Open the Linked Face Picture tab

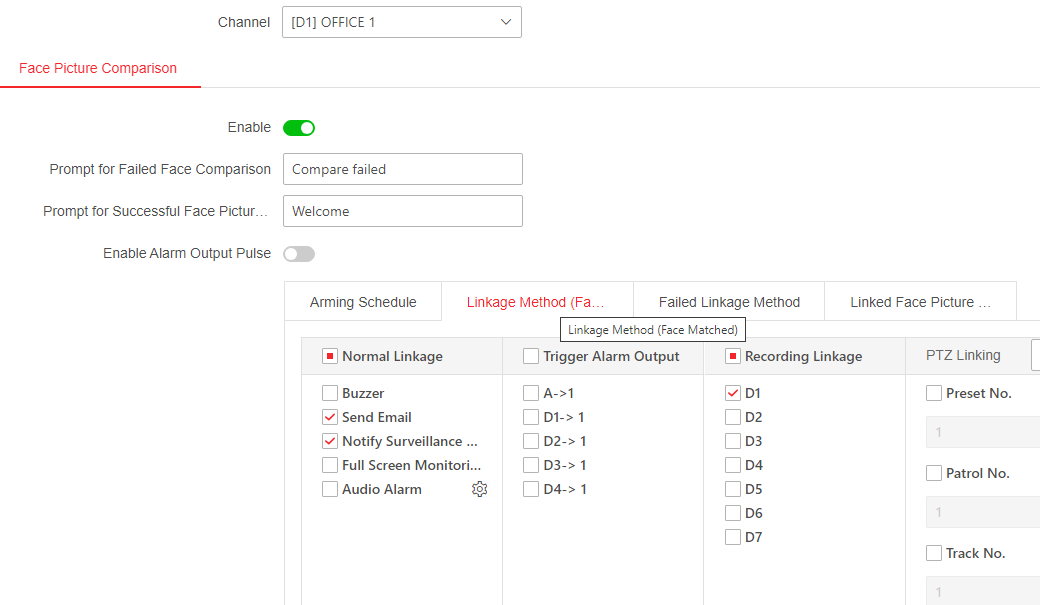tap(920, 302)
